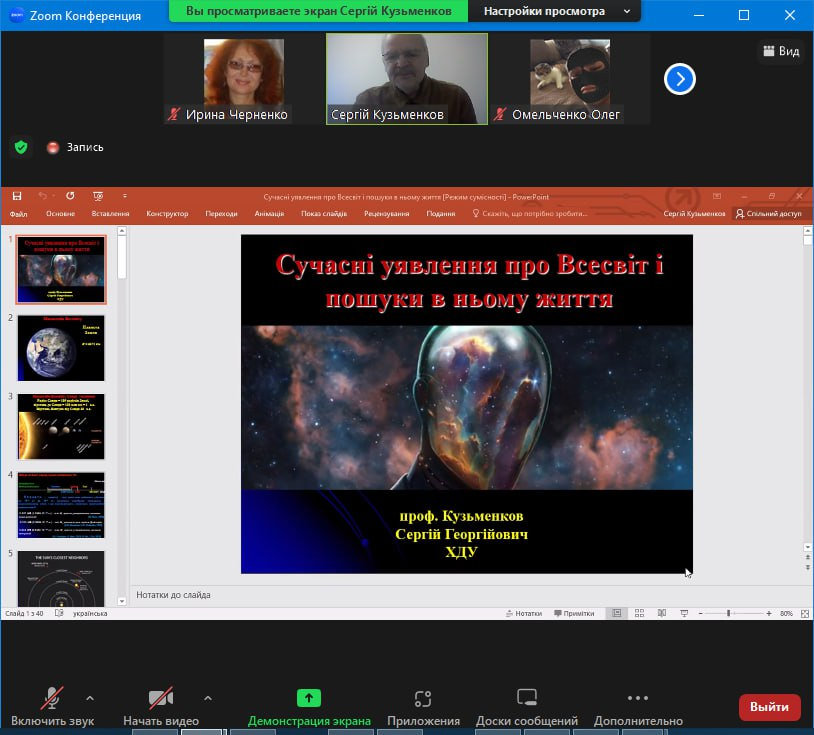
Task: Open the Конструктор ribbon tab
Action: click(167, 213)
